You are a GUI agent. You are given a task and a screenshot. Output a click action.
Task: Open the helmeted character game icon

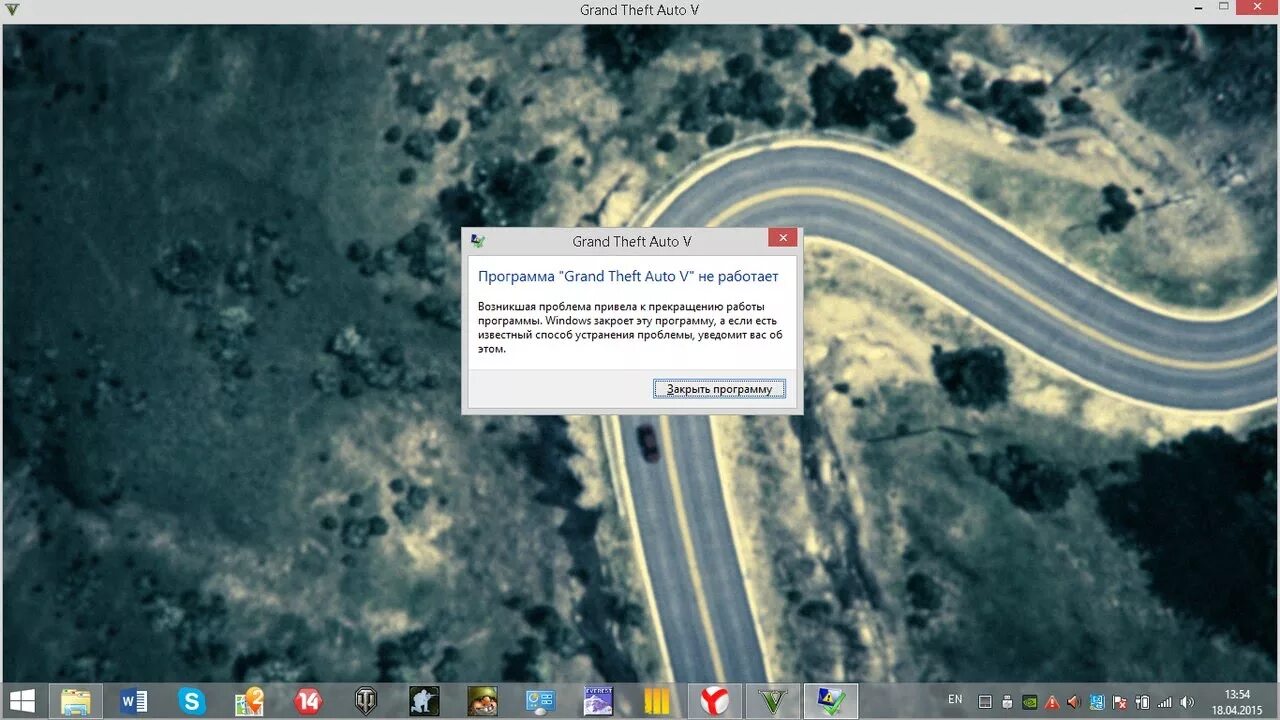pos(483,702)
